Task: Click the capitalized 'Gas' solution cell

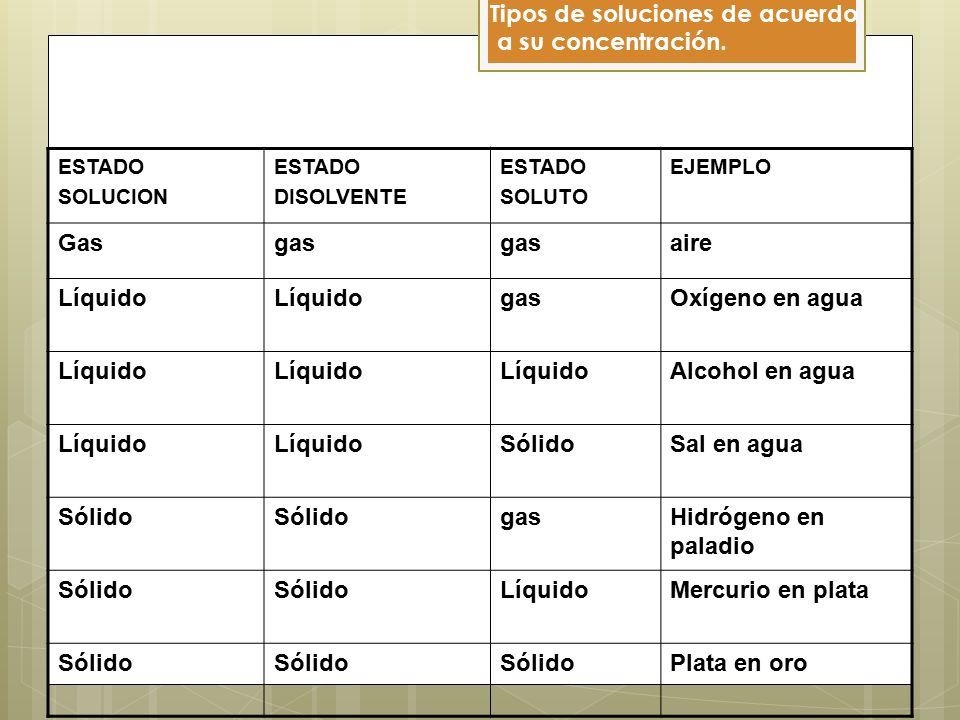Action: [156, 251]
